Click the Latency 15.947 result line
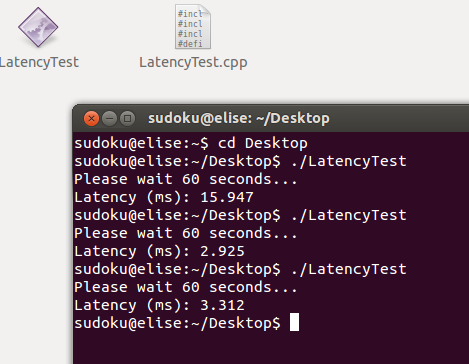 [x=164, y=197]
